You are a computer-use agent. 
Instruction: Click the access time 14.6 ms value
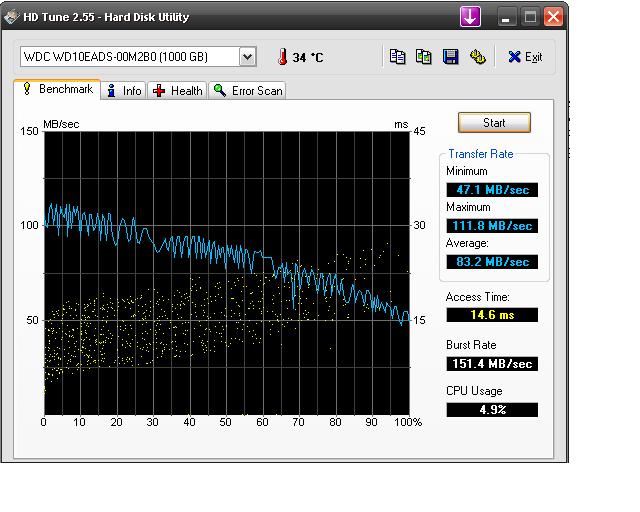tap(492, 315)
